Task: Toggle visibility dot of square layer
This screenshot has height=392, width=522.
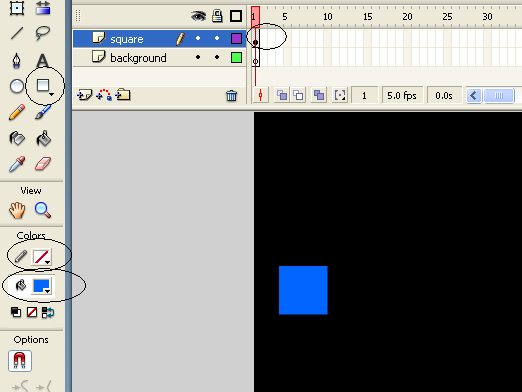Action: [x=198, y=38]
